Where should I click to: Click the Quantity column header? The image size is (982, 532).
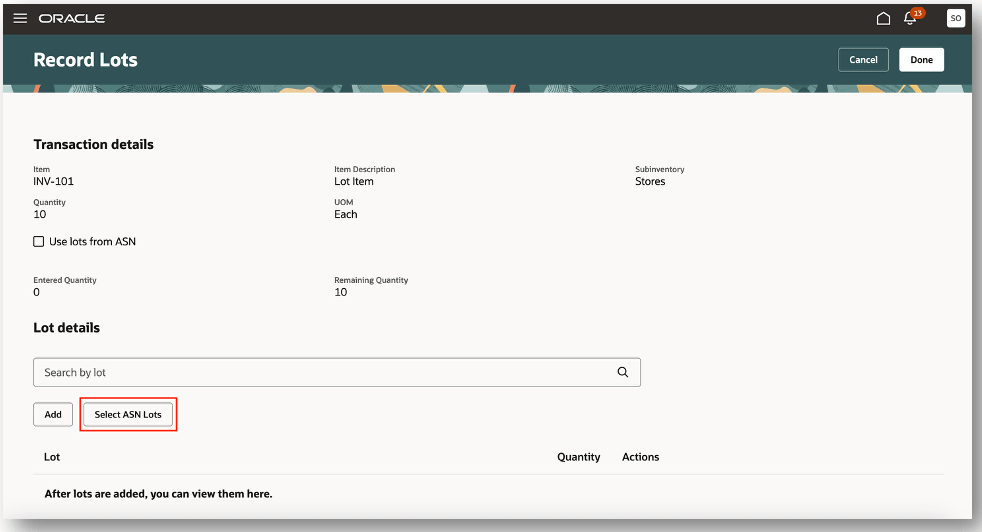pyautogui.click(x=579, y=457)
